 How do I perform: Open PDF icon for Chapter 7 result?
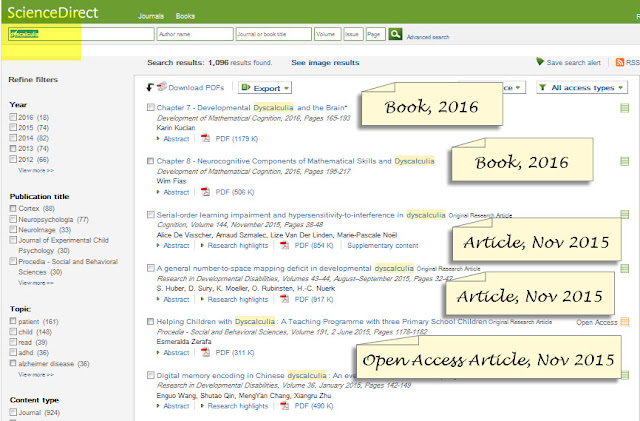[x=205, y=138]
